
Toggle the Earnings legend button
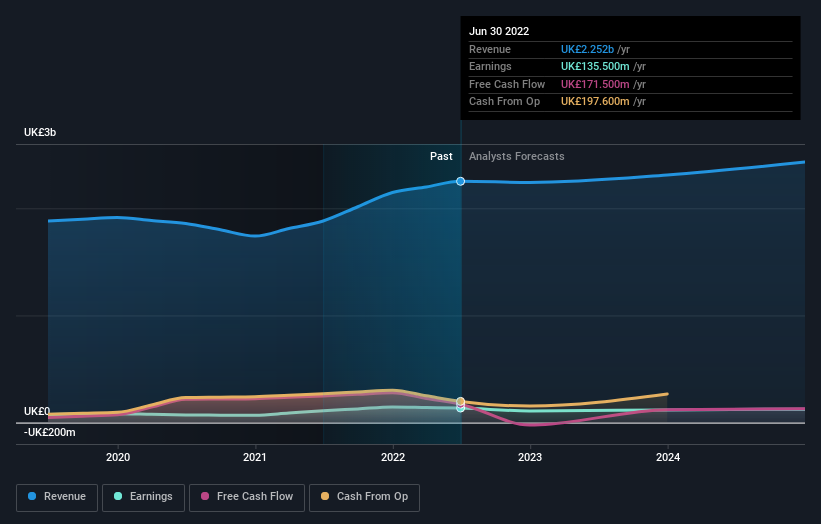coord(143,497)
